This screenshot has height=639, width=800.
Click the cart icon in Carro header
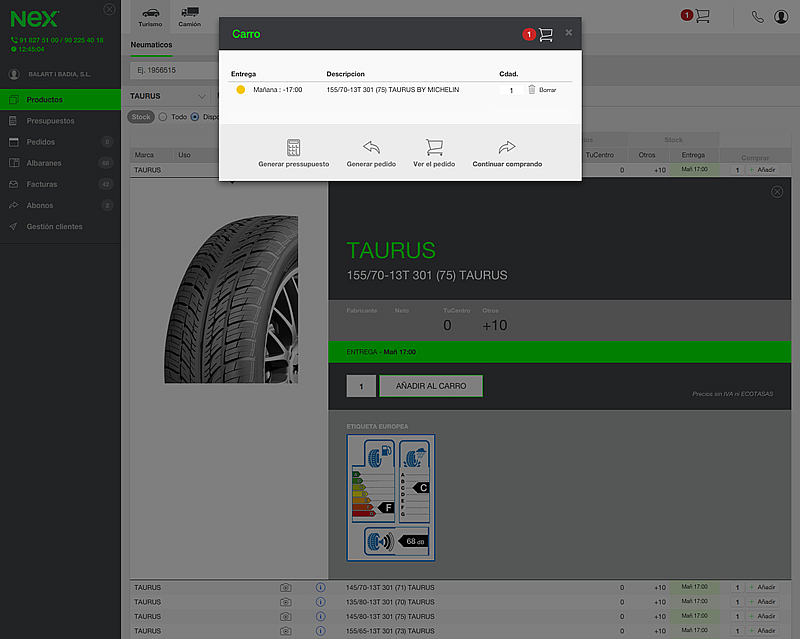pyautogui.click(x=545, y=34)
